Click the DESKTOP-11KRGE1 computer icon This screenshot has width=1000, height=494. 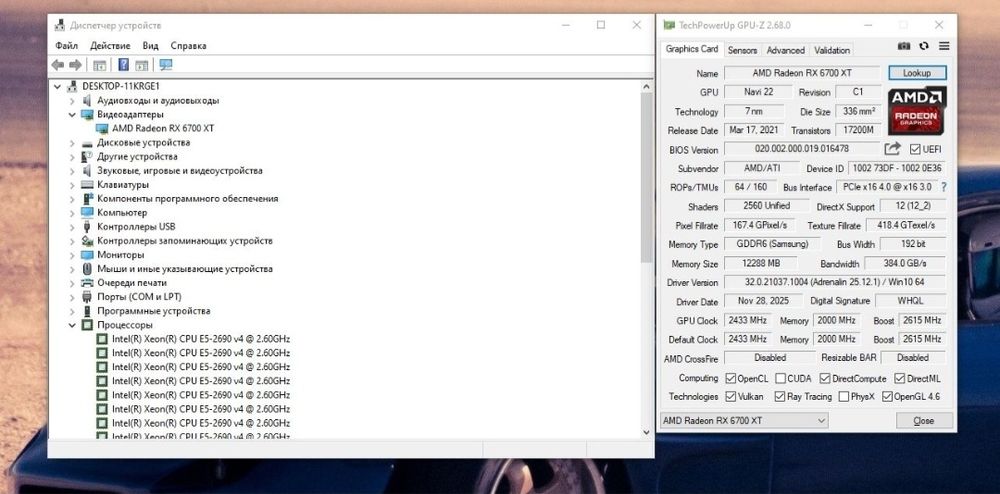72,86
